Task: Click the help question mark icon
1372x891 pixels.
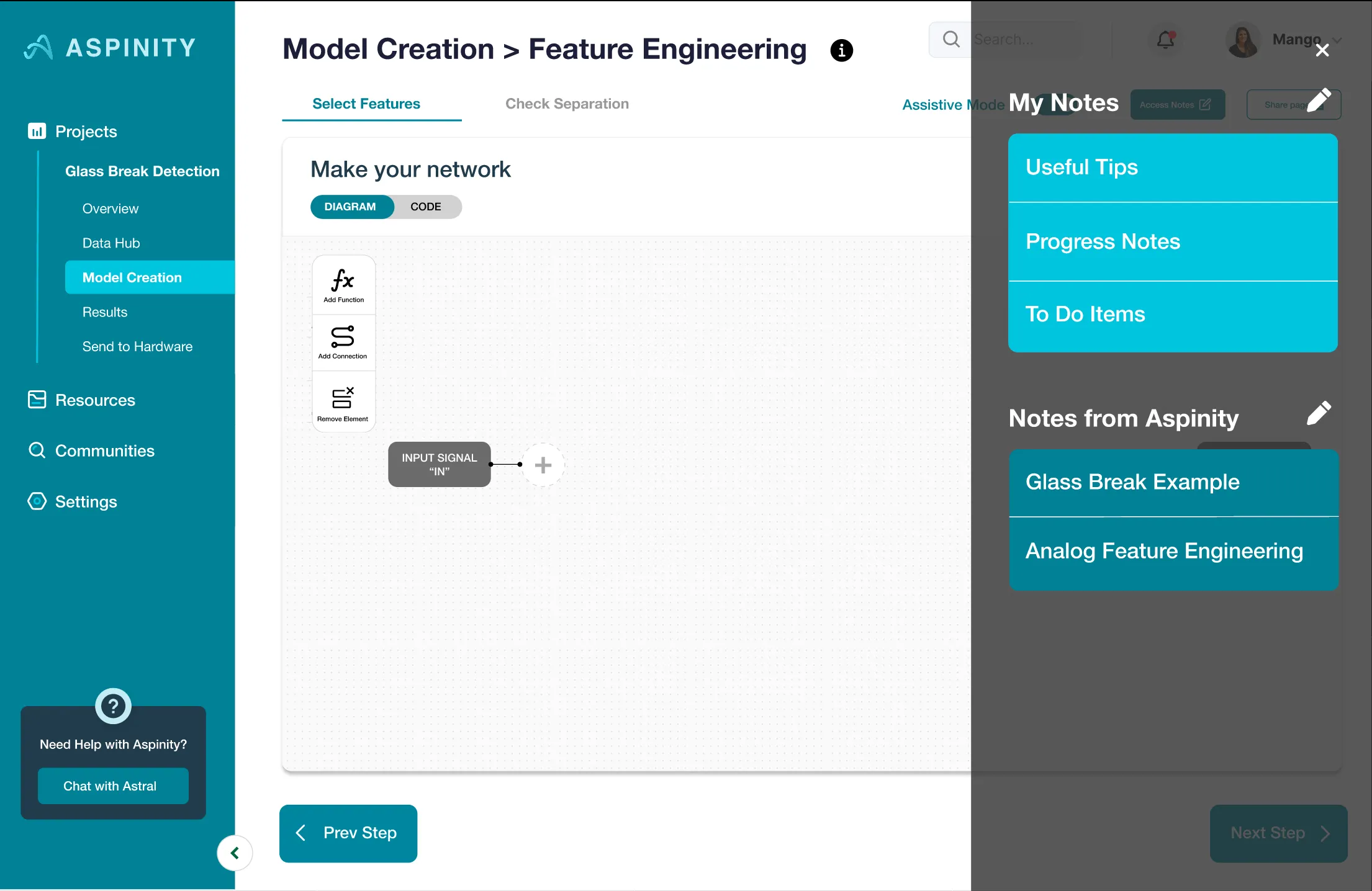Action: tap(113, 706)
